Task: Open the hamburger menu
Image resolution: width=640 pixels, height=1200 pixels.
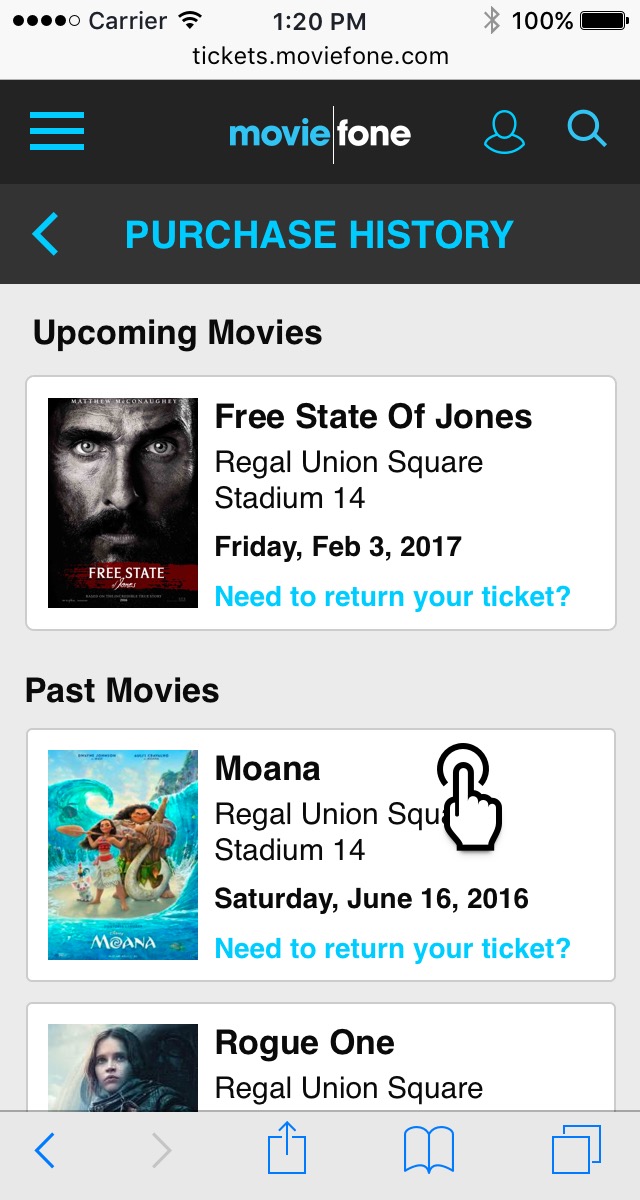Action: [57, 131]
